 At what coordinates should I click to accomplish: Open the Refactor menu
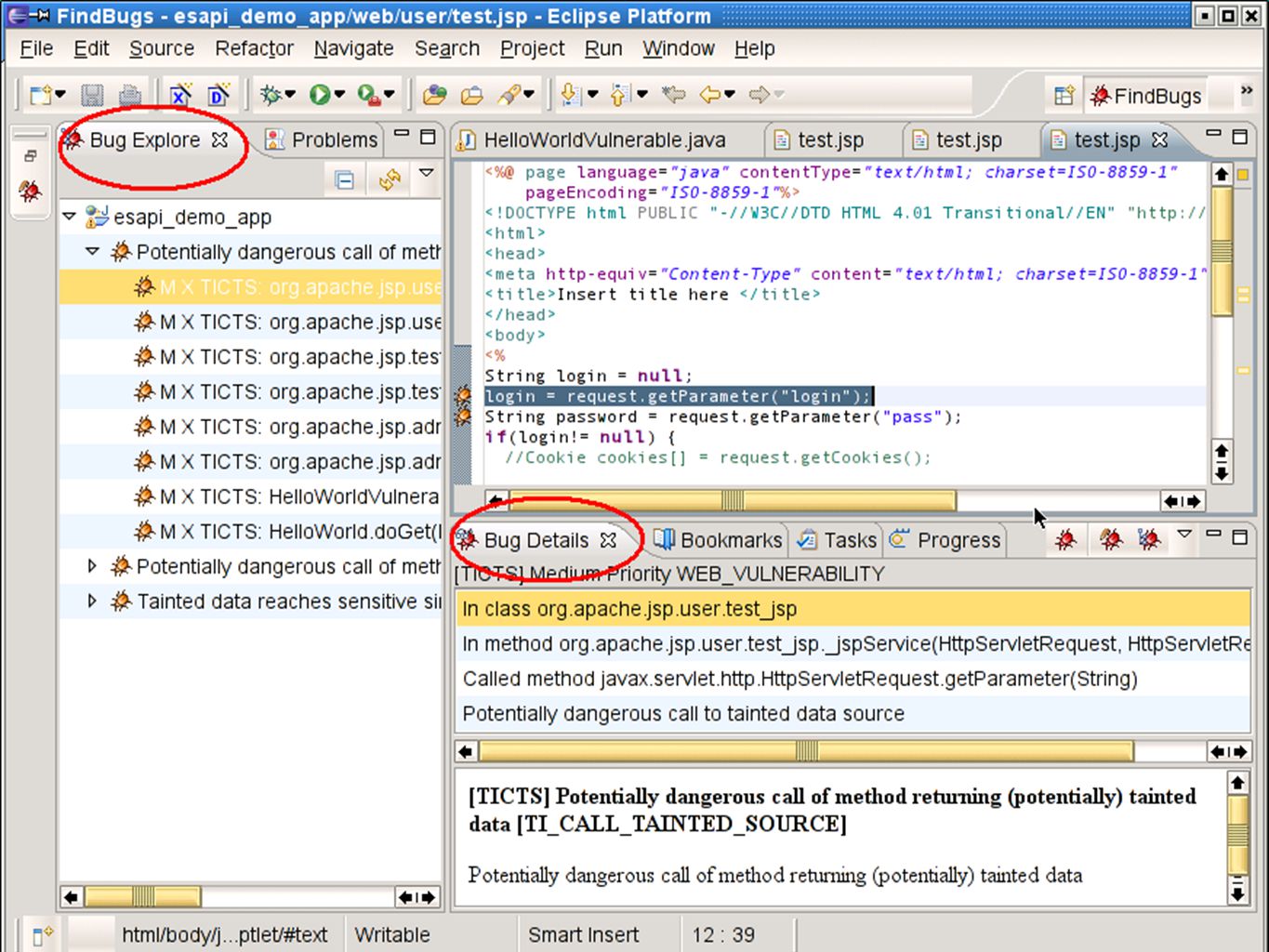click(254, 48)
